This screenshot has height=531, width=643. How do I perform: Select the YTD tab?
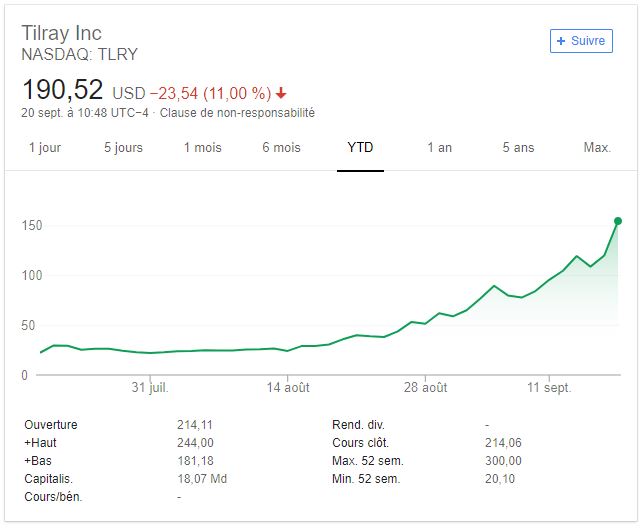tap(360, 147)
